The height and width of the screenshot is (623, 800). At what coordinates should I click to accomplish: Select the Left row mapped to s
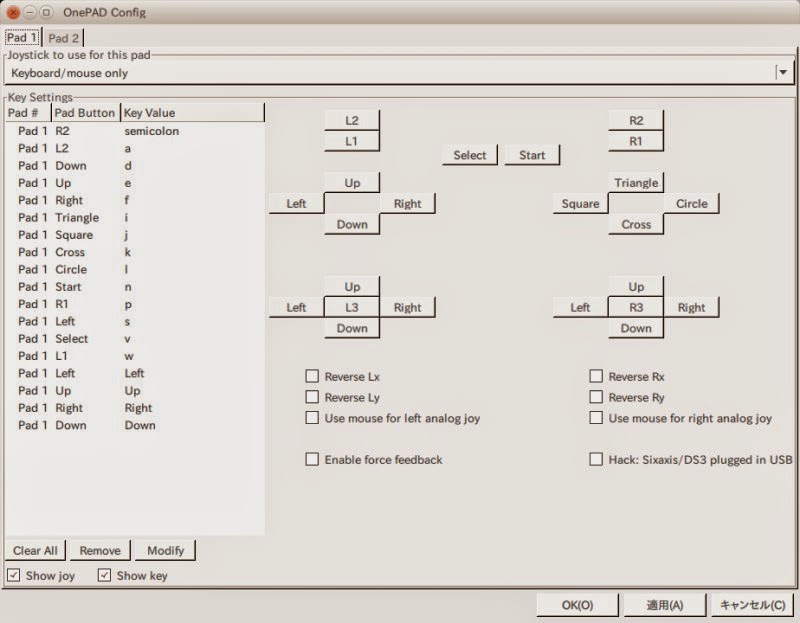[135, 322]
